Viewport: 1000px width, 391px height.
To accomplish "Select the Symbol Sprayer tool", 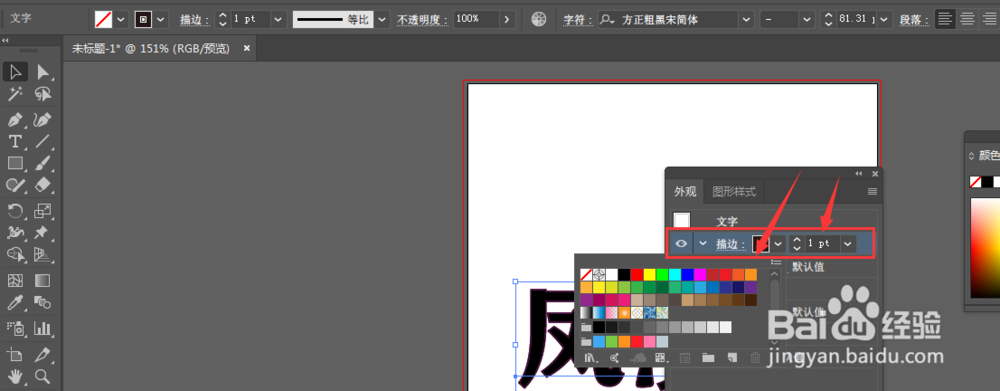I will [15, 328].
